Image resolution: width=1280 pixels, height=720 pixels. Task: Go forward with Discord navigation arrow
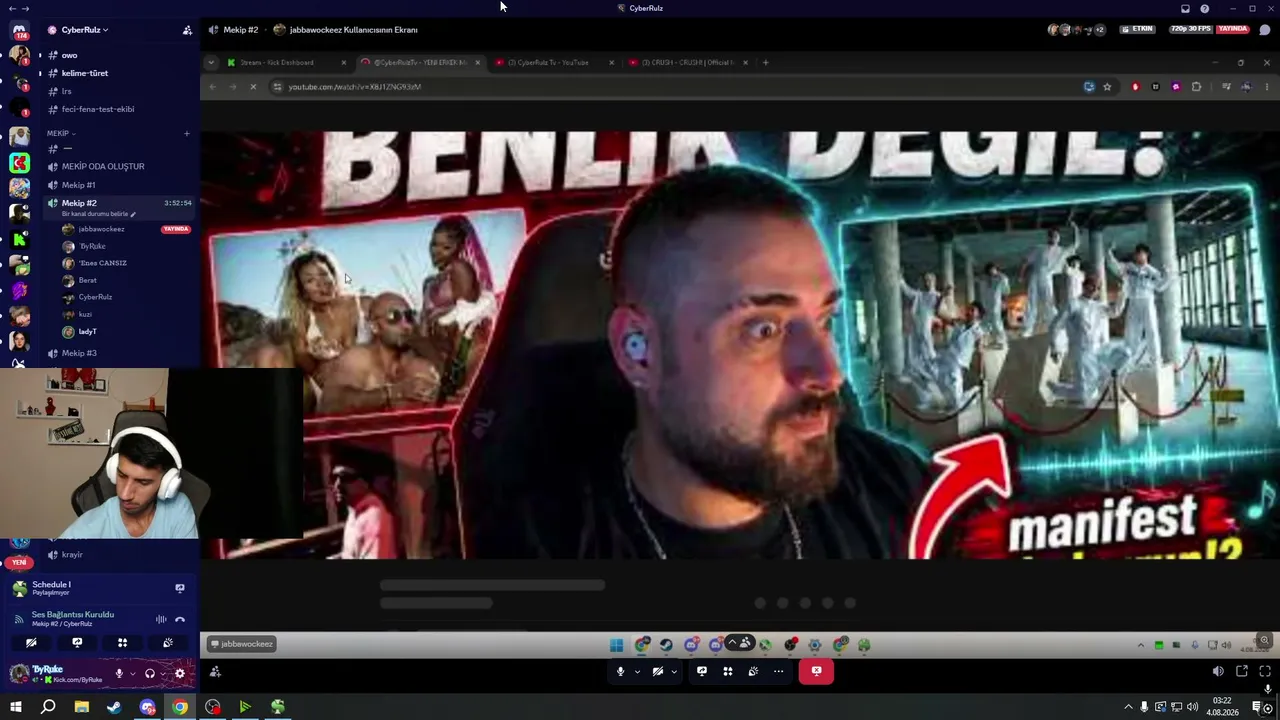25,8
